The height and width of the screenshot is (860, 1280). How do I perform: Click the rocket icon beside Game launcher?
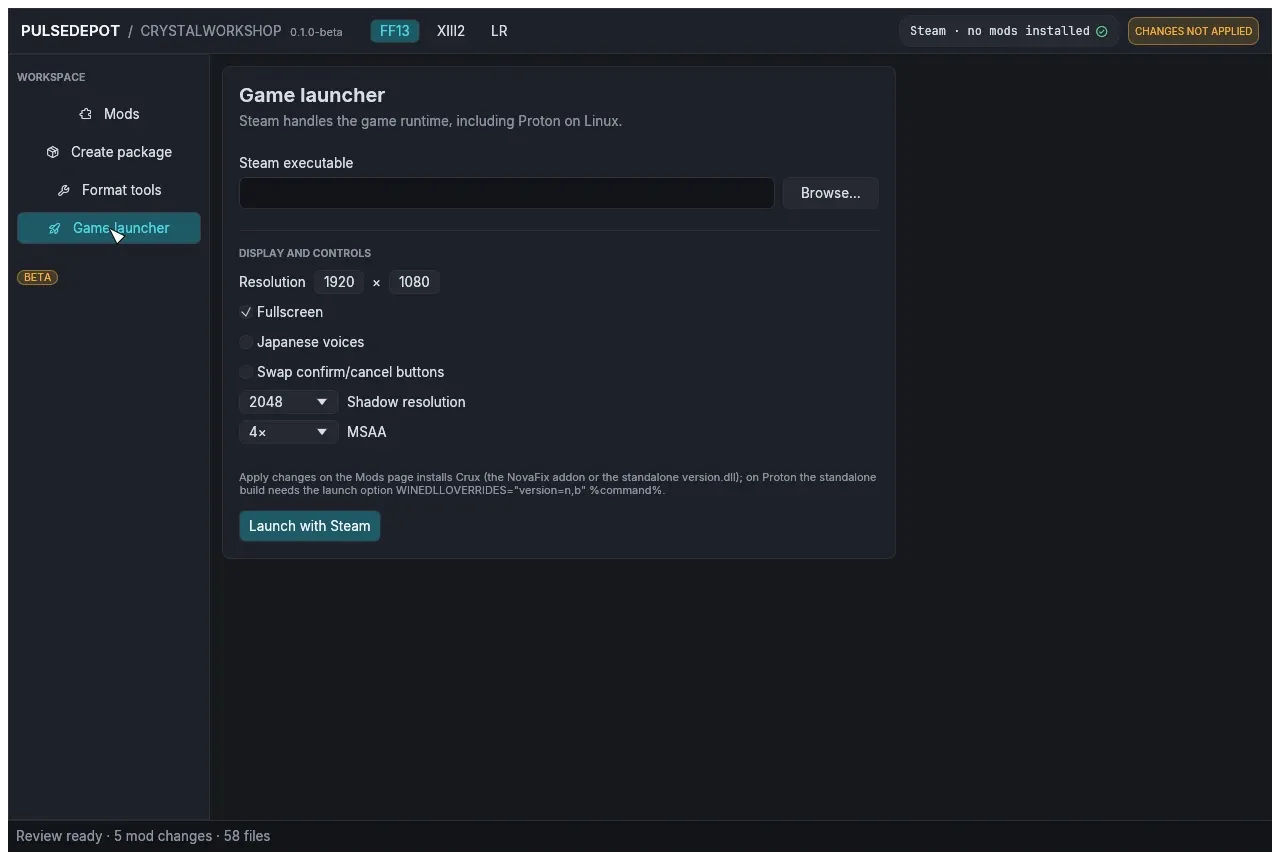[x=55, y=228]
